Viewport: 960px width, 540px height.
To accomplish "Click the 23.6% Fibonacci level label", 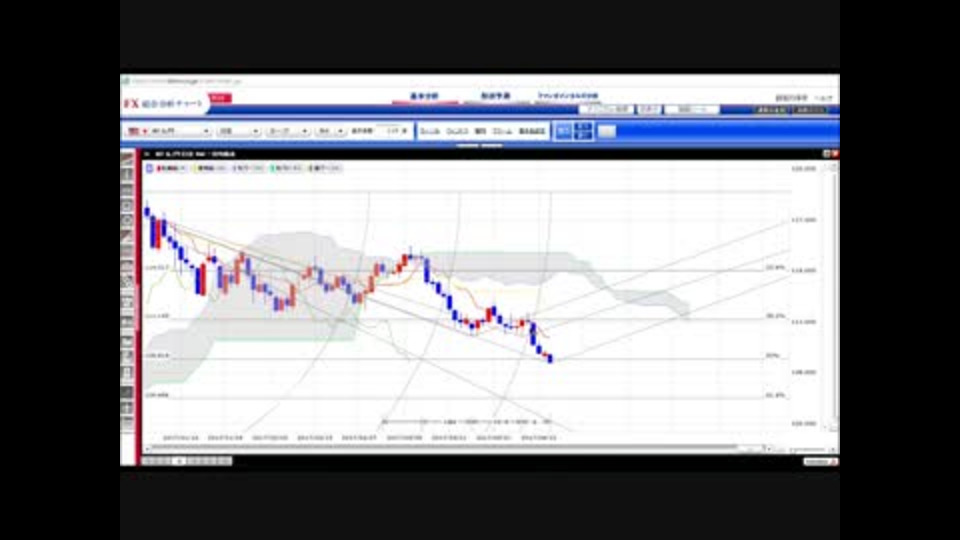I will click(774, 268).
